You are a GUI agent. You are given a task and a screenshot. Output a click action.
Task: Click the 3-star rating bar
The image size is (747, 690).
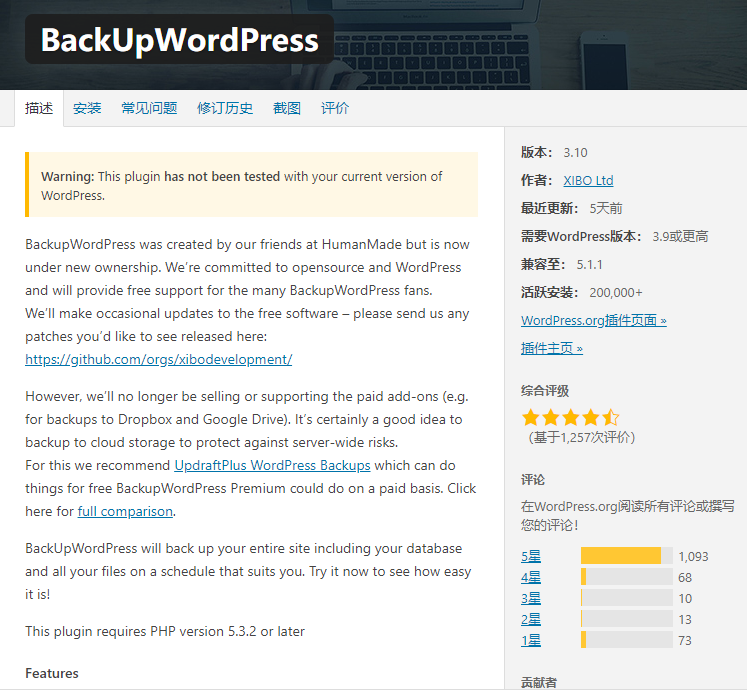626,598
